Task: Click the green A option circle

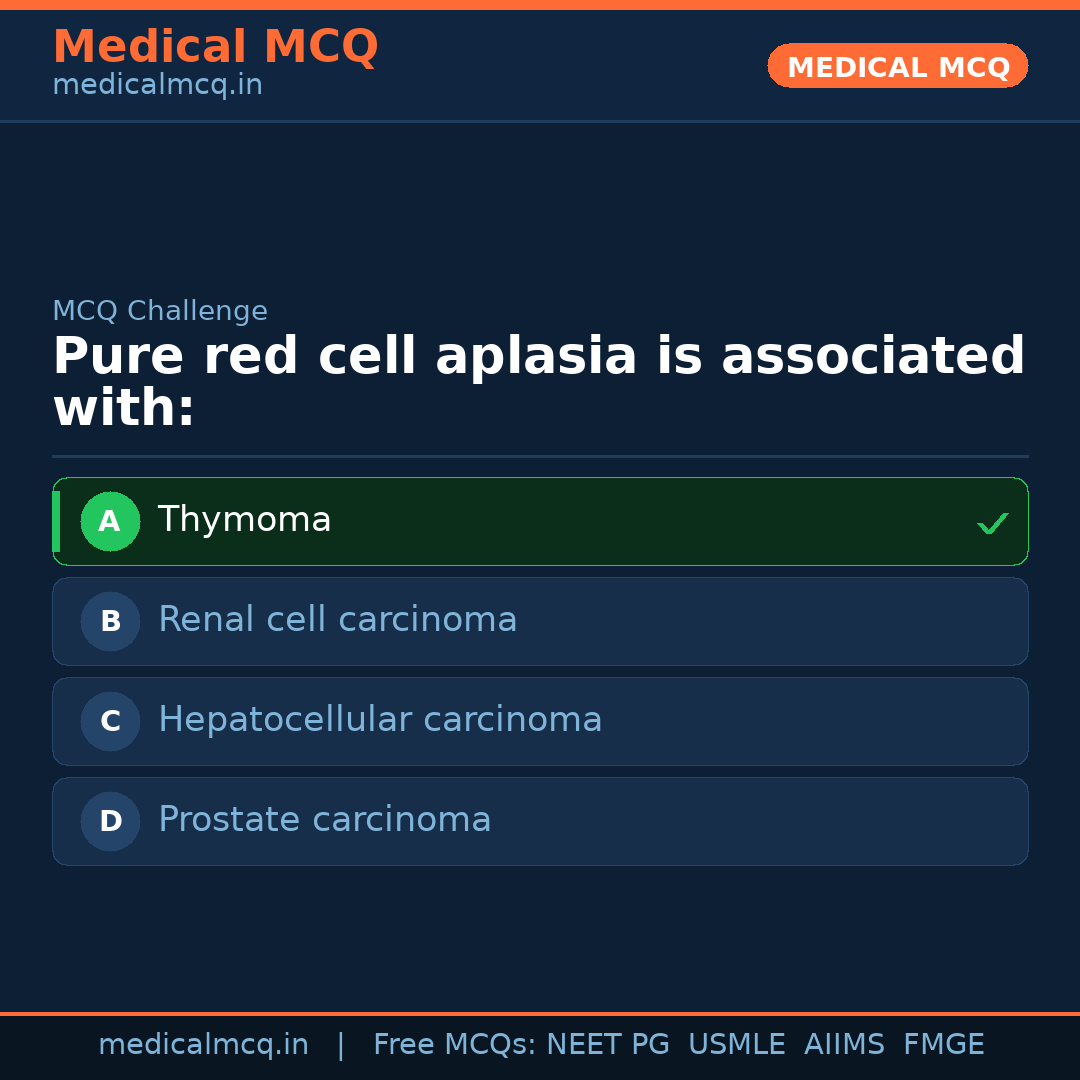Action: click(x=110, y=521)
